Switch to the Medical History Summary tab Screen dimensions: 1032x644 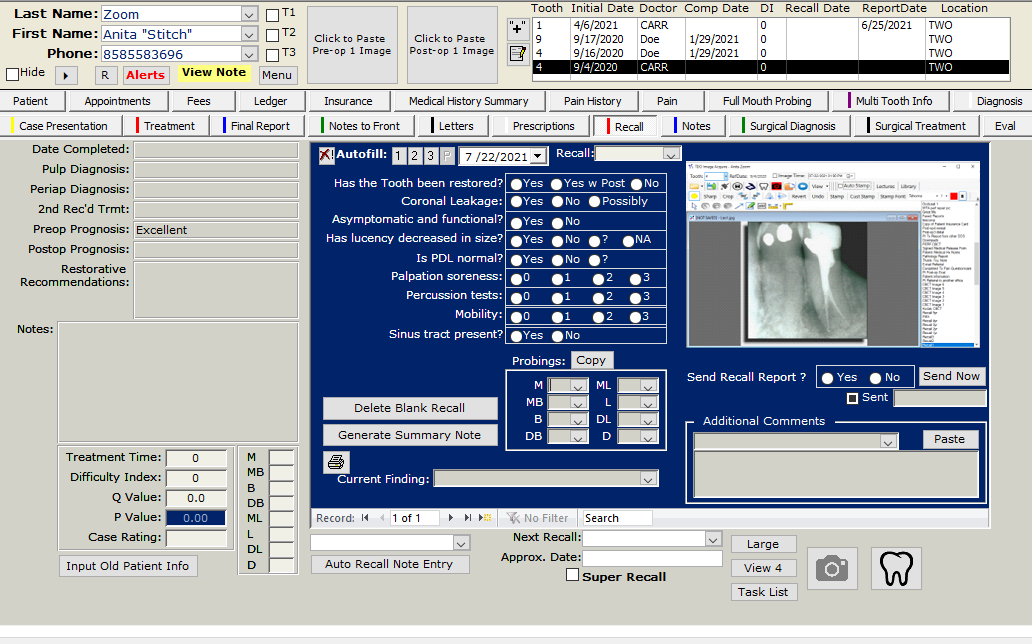tap(468, 101)
